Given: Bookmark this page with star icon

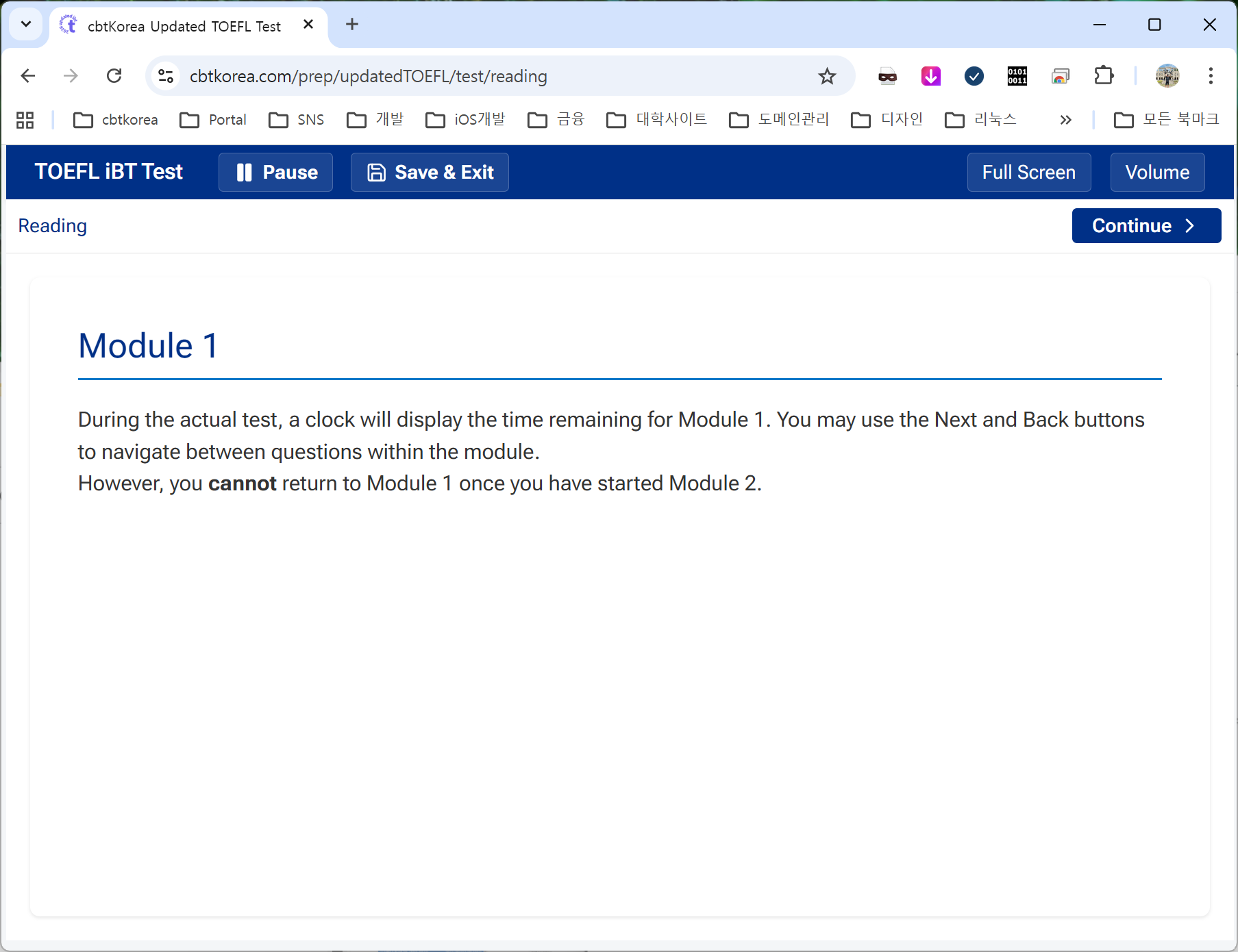Looking at the screenshot, I should click(x=827, y=76).
